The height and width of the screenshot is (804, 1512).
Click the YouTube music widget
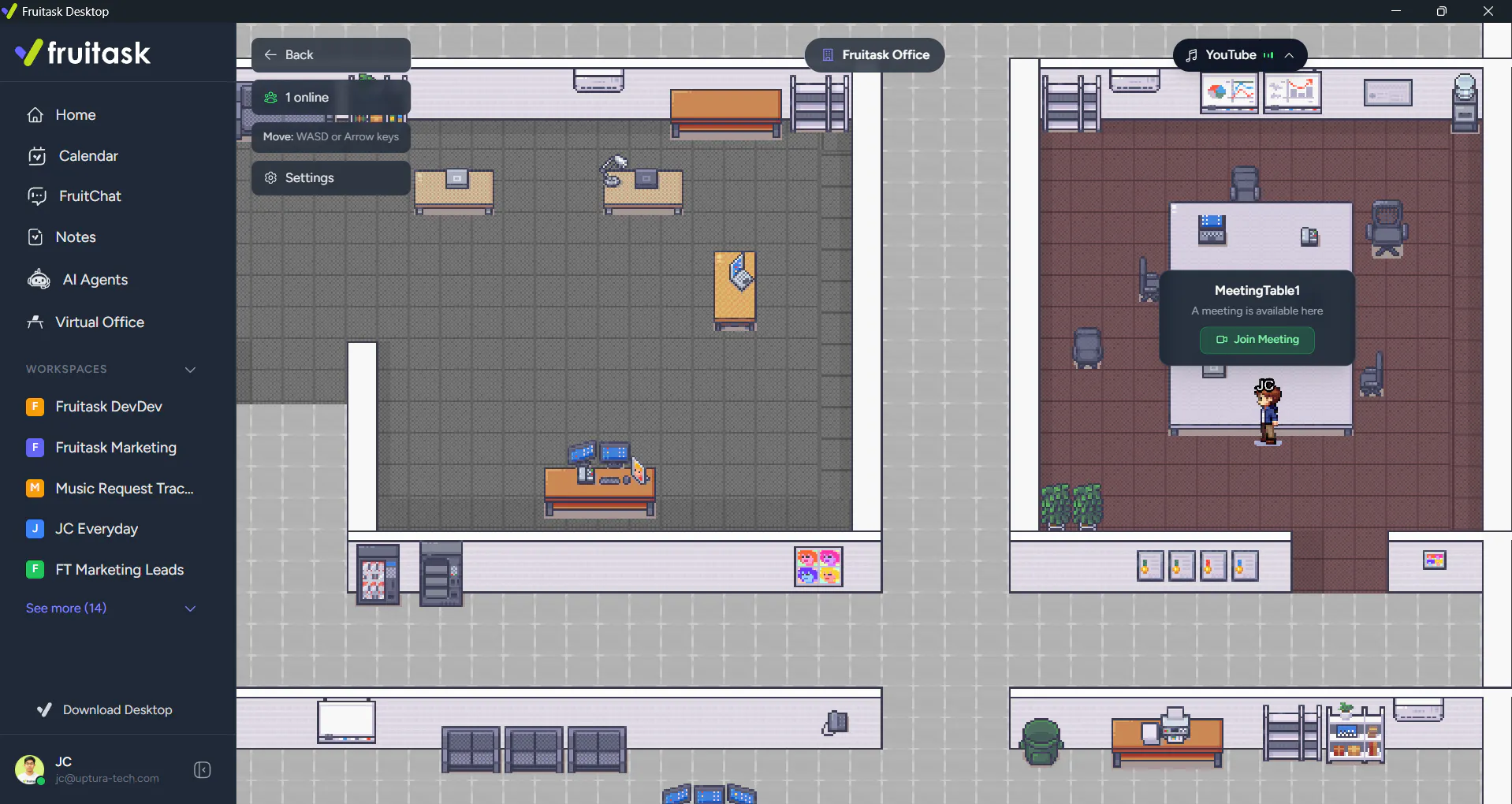point(1240,55)
